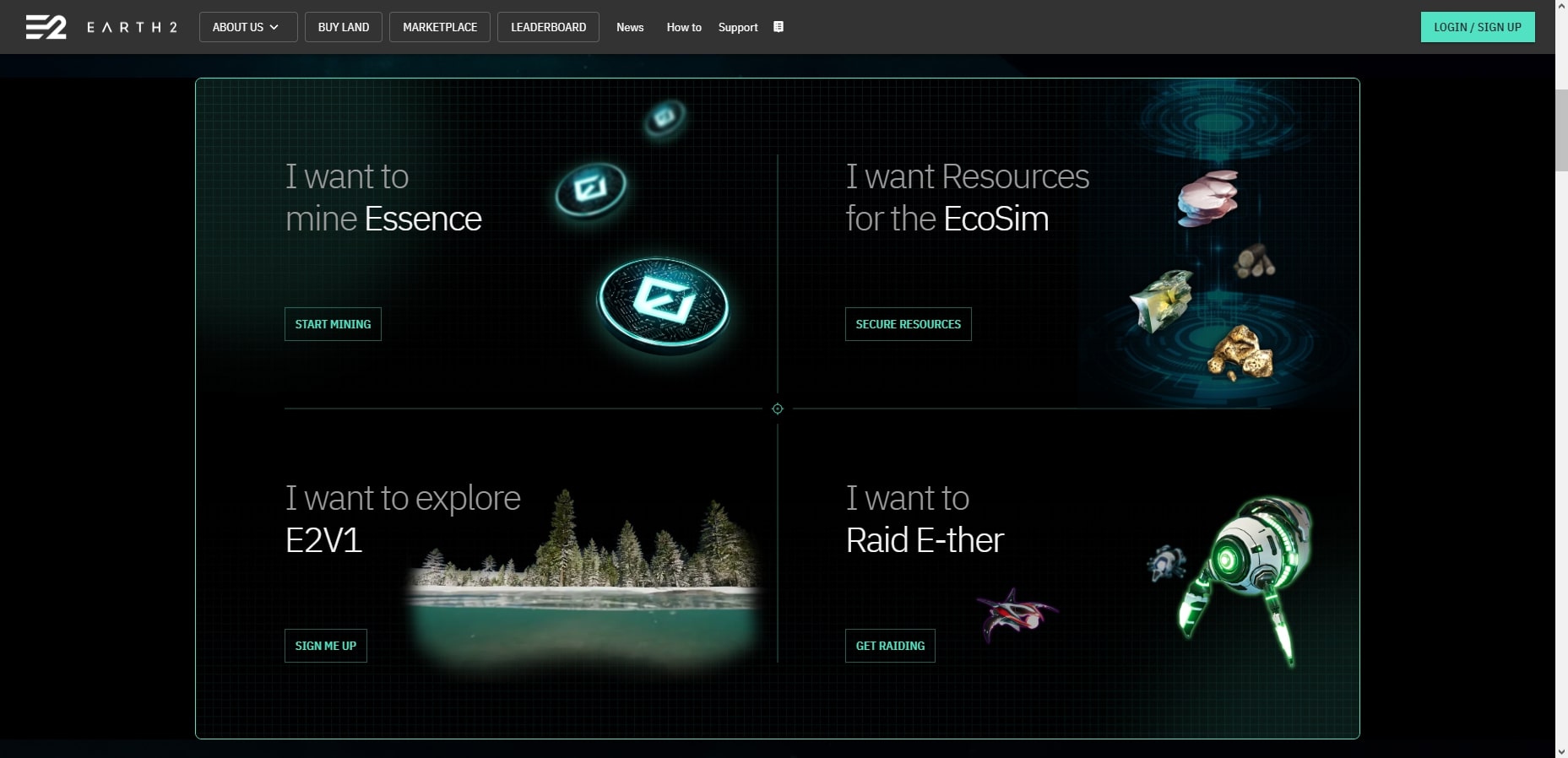
Task: Click the crosshair icon at panel center
Action: [x=778, y=409]
